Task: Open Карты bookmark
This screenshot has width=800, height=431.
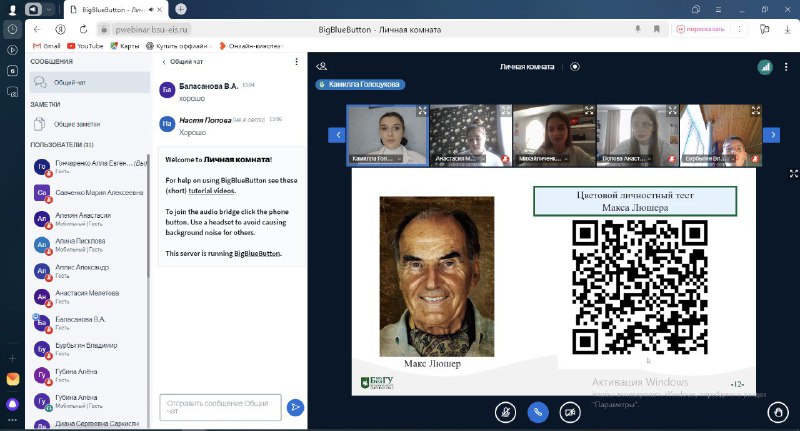Action: pyautogui.click(x=125, y=46)
